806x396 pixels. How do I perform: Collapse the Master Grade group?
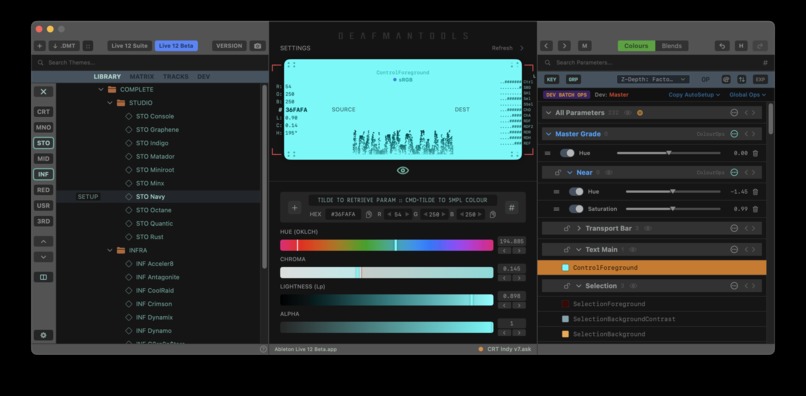(x=548, y=134)
